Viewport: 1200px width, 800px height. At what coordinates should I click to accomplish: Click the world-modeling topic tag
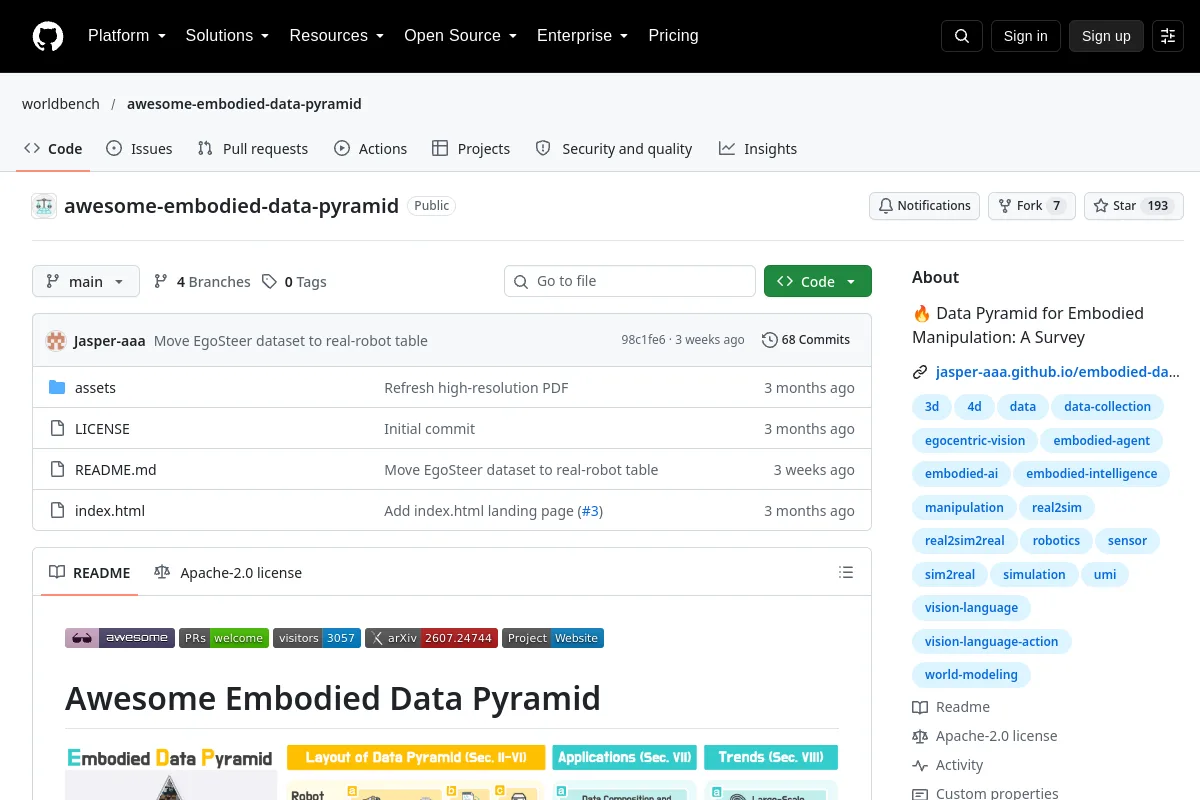pos(971,675)
